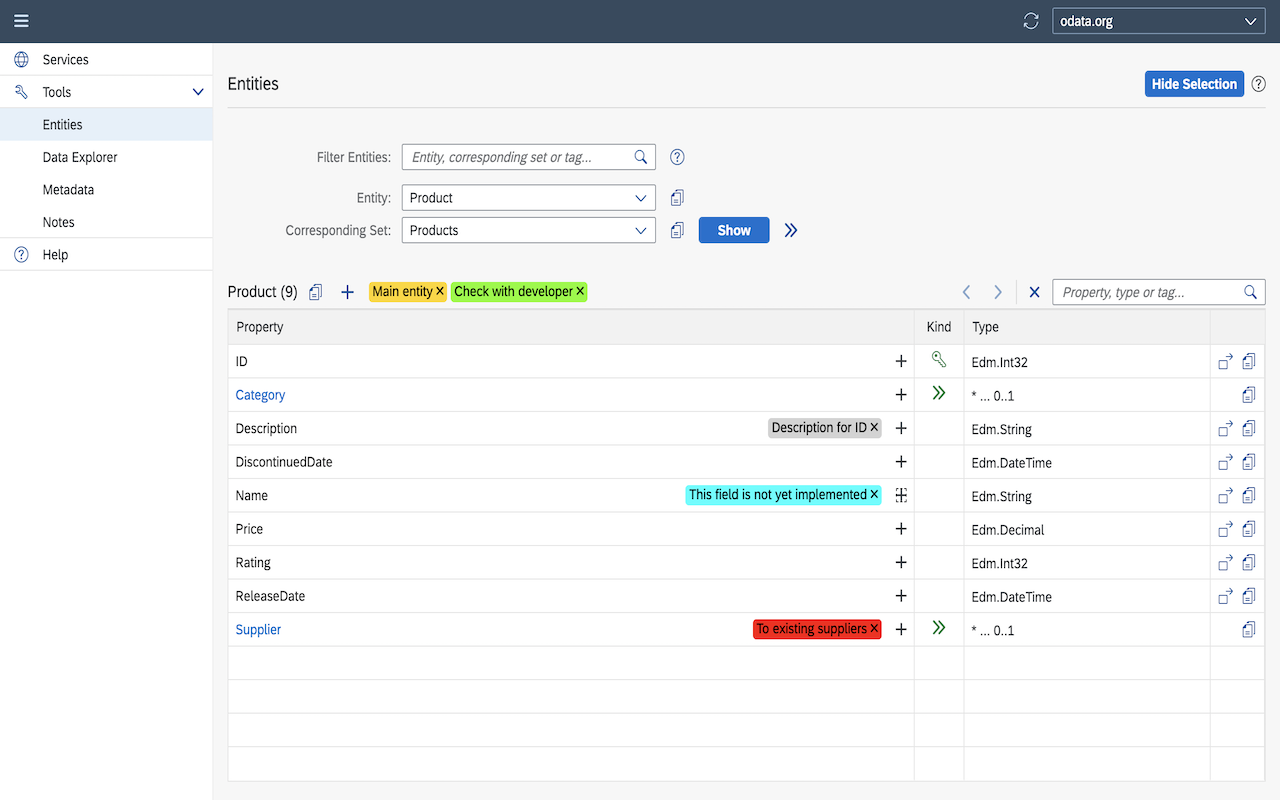Copy the Entity name Product
1280x800 pixels.
click(x=677, y=198)
